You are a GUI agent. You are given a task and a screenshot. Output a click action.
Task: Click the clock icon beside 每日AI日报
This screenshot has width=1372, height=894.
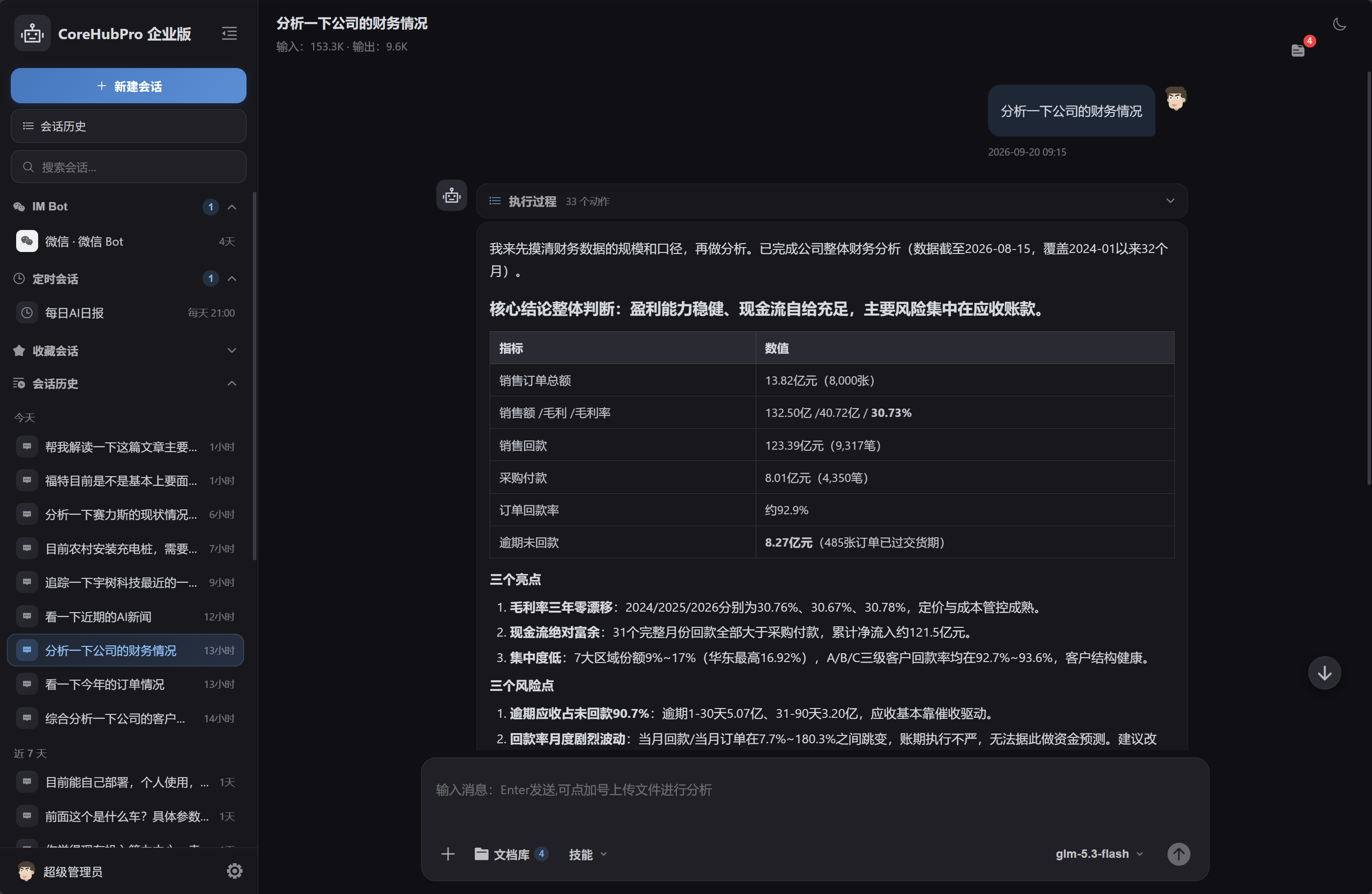tap(27, 313)
